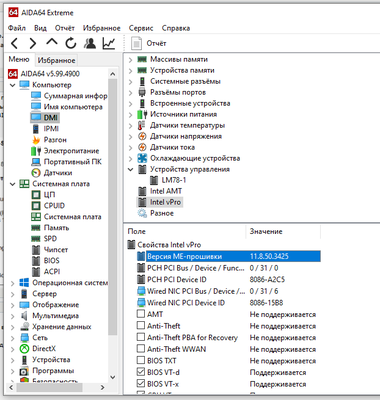380x400 pixels.
Task: Open the Сервис menu
Action: 141,28
